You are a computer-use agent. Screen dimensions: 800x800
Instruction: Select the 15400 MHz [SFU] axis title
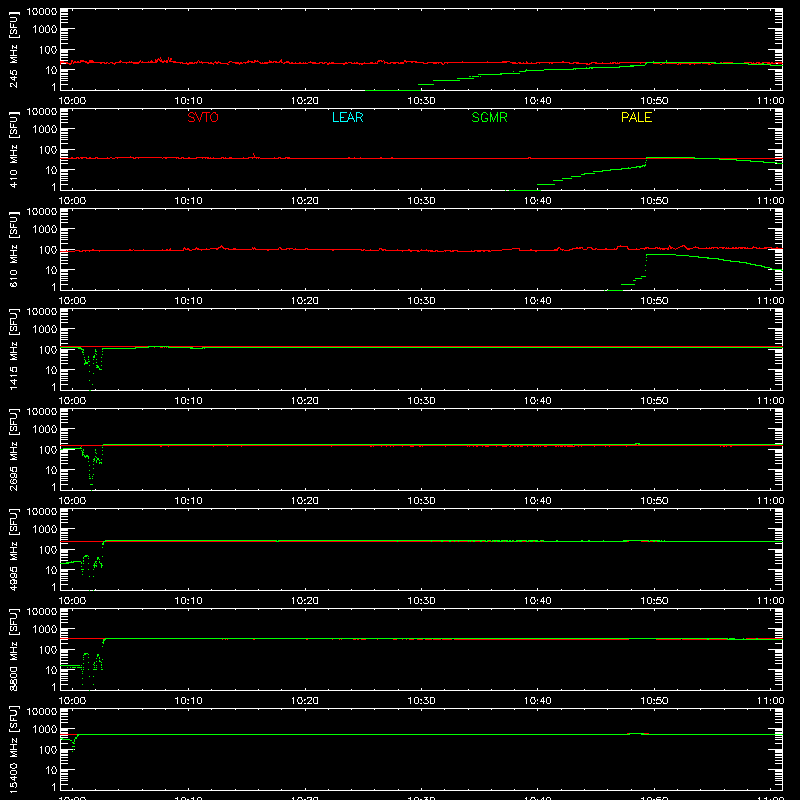[x=13, y=749]
